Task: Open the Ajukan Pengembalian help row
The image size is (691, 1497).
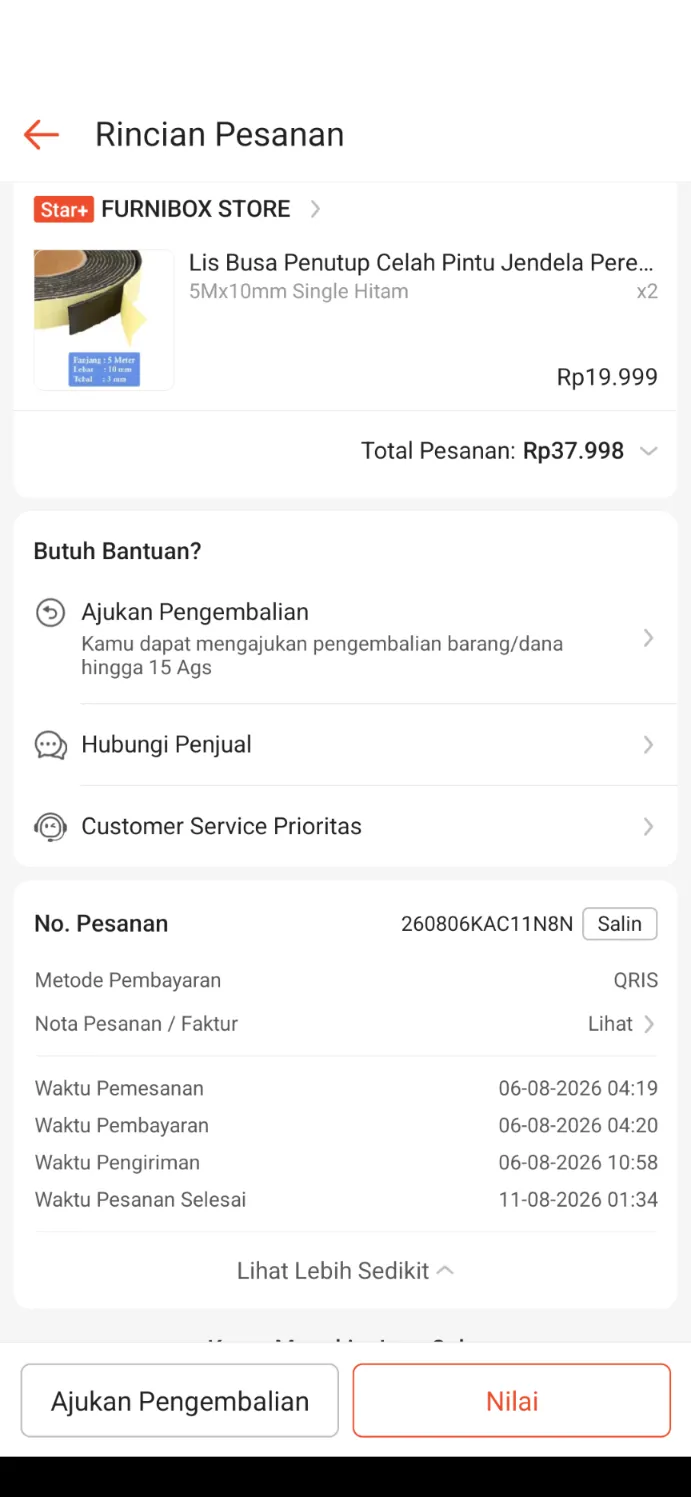Action: (345, 638)
